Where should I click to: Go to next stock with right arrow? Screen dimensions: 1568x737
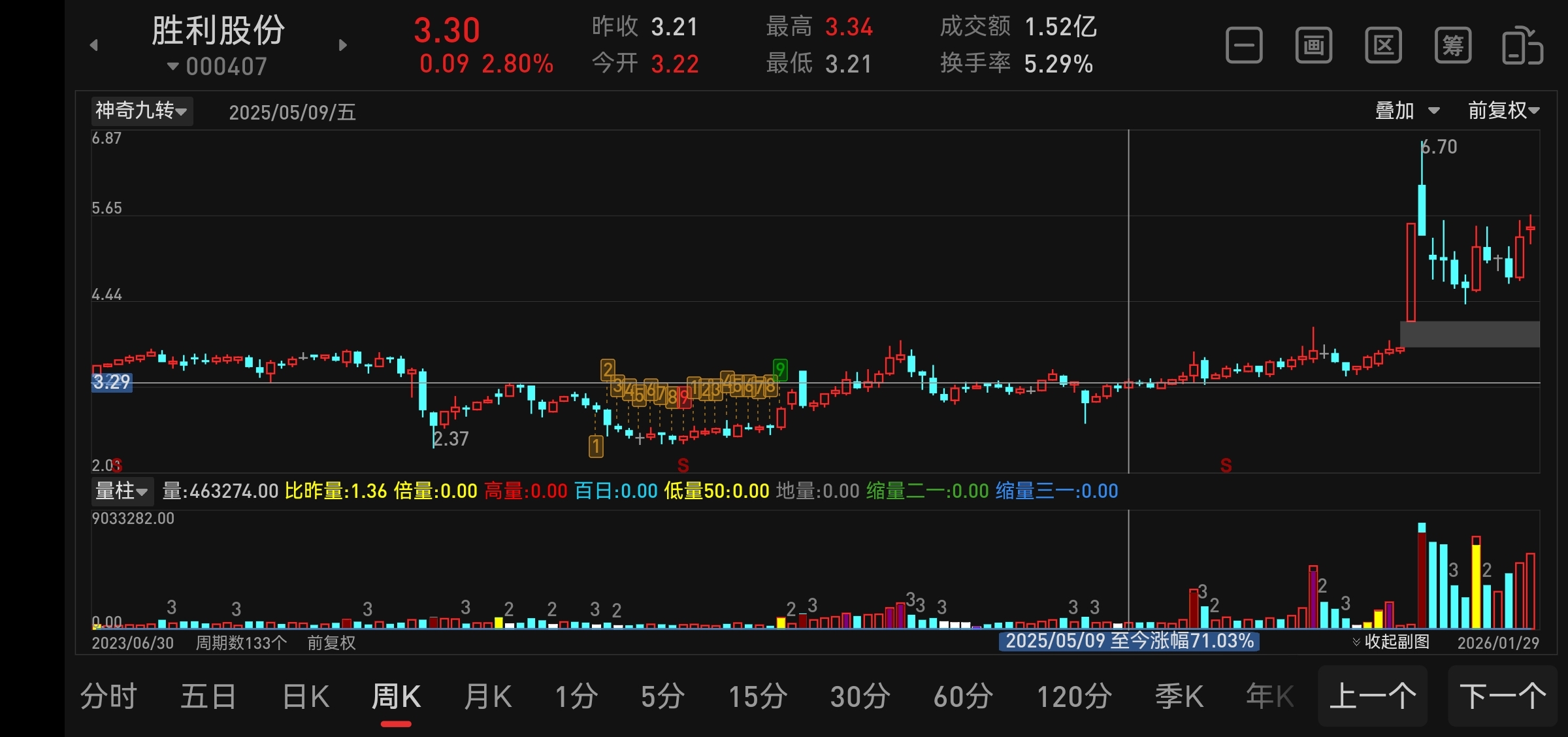343,45
